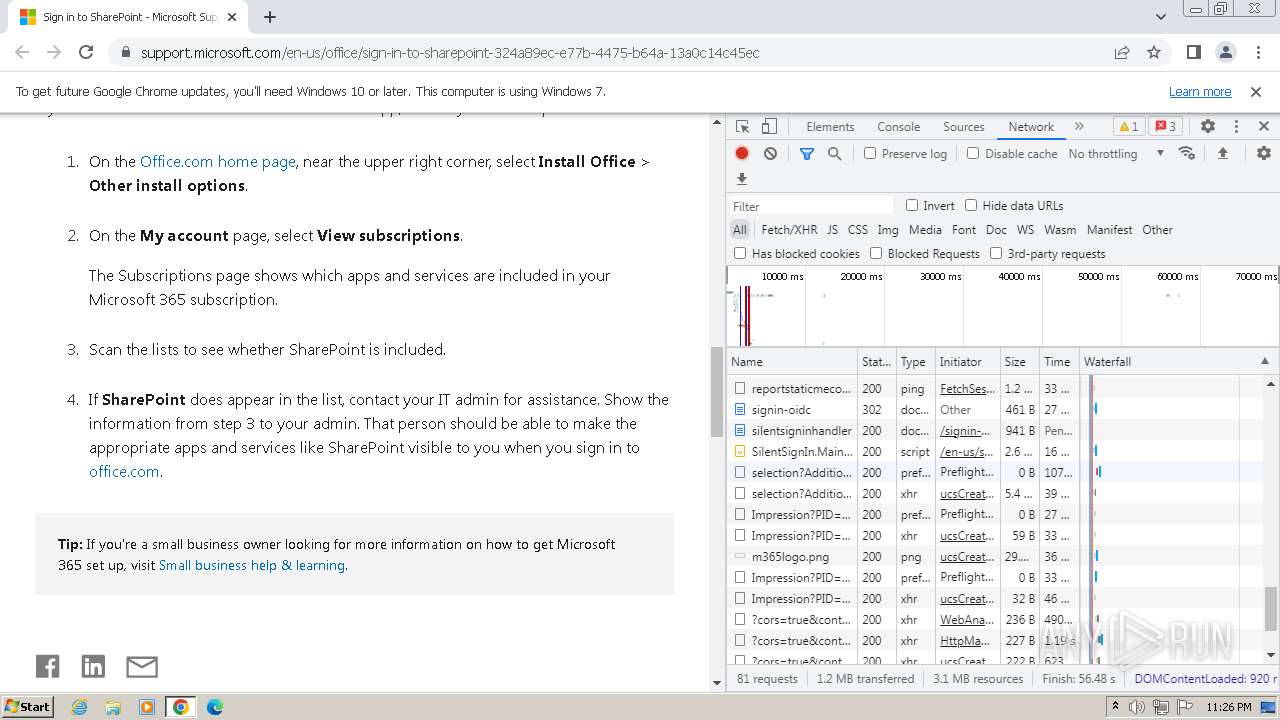Click the Windows Start button
The image size is (1280, 720).
[28, 706]
